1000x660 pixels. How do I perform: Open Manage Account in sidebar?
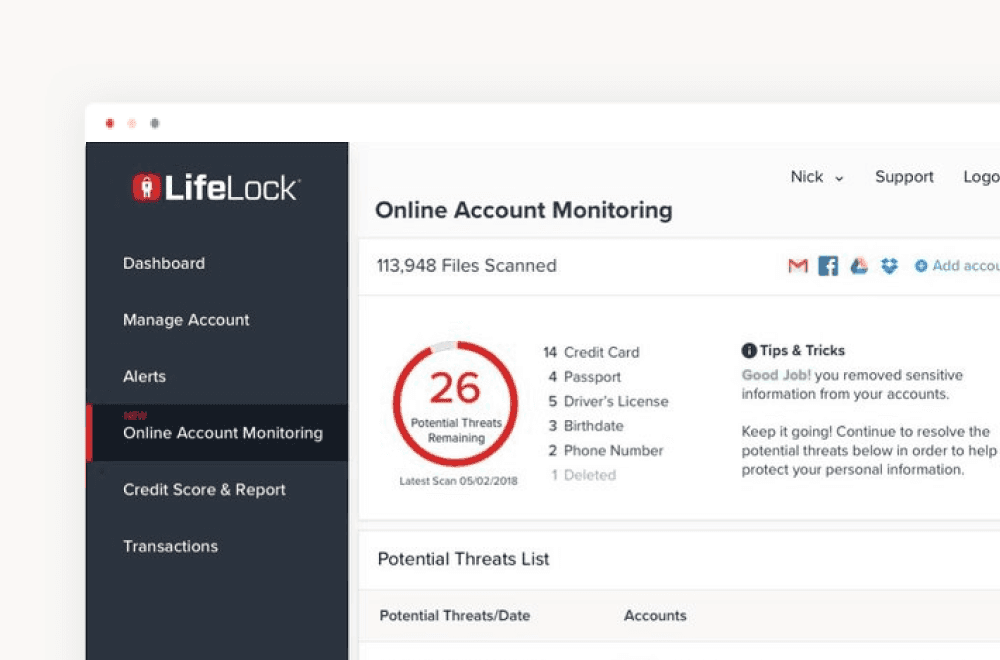coord(186,320)
